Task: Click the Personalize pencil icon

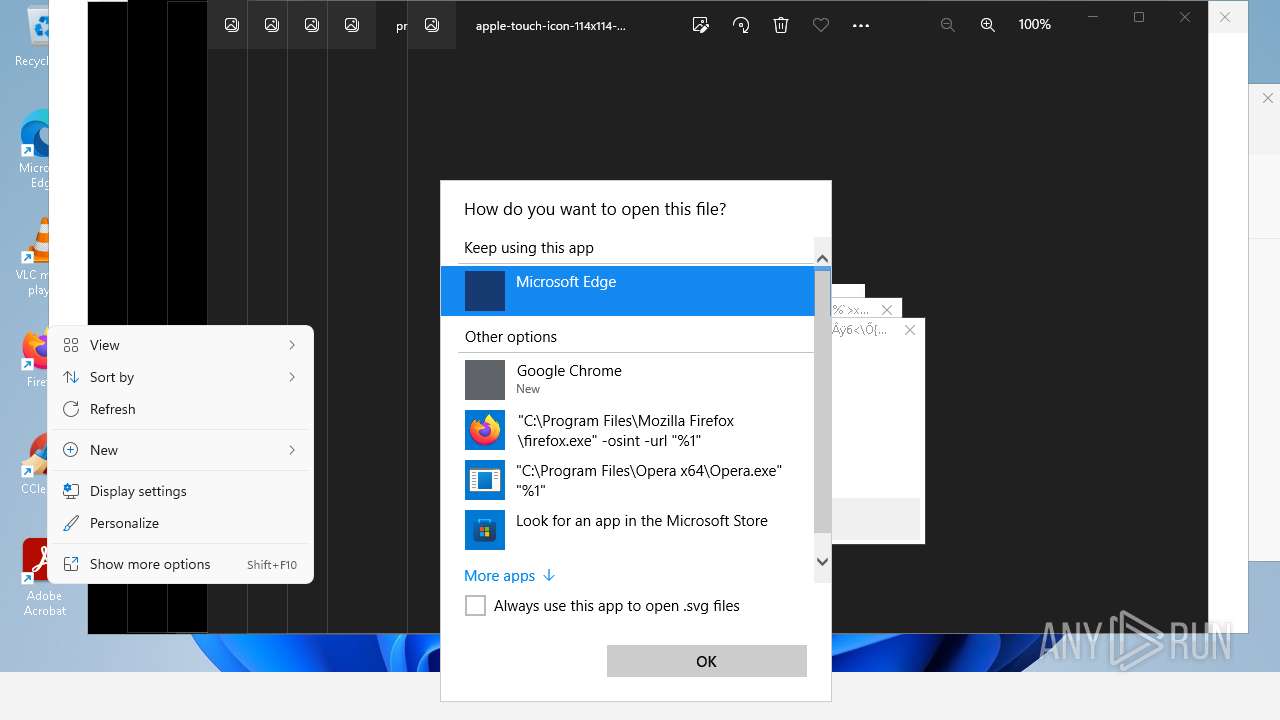Action: coord(71,523)
